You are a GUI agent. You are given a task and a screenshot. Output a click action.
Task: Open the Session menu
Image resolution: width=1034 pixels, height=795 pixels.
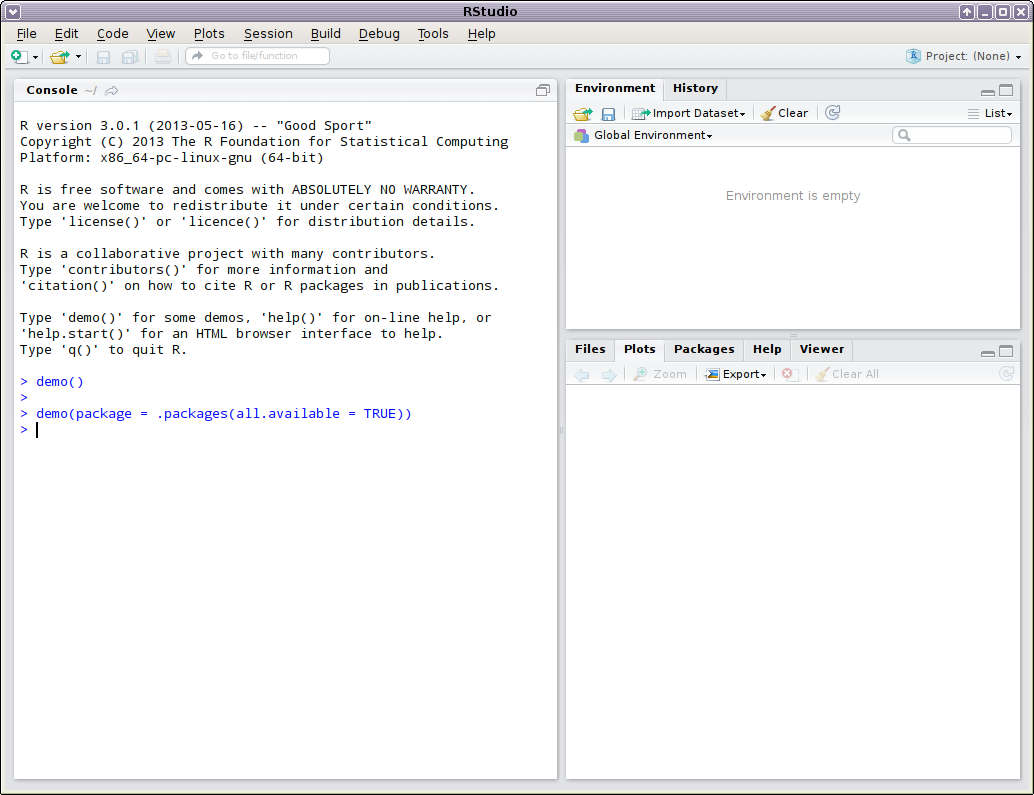click(x=268, y=34)
